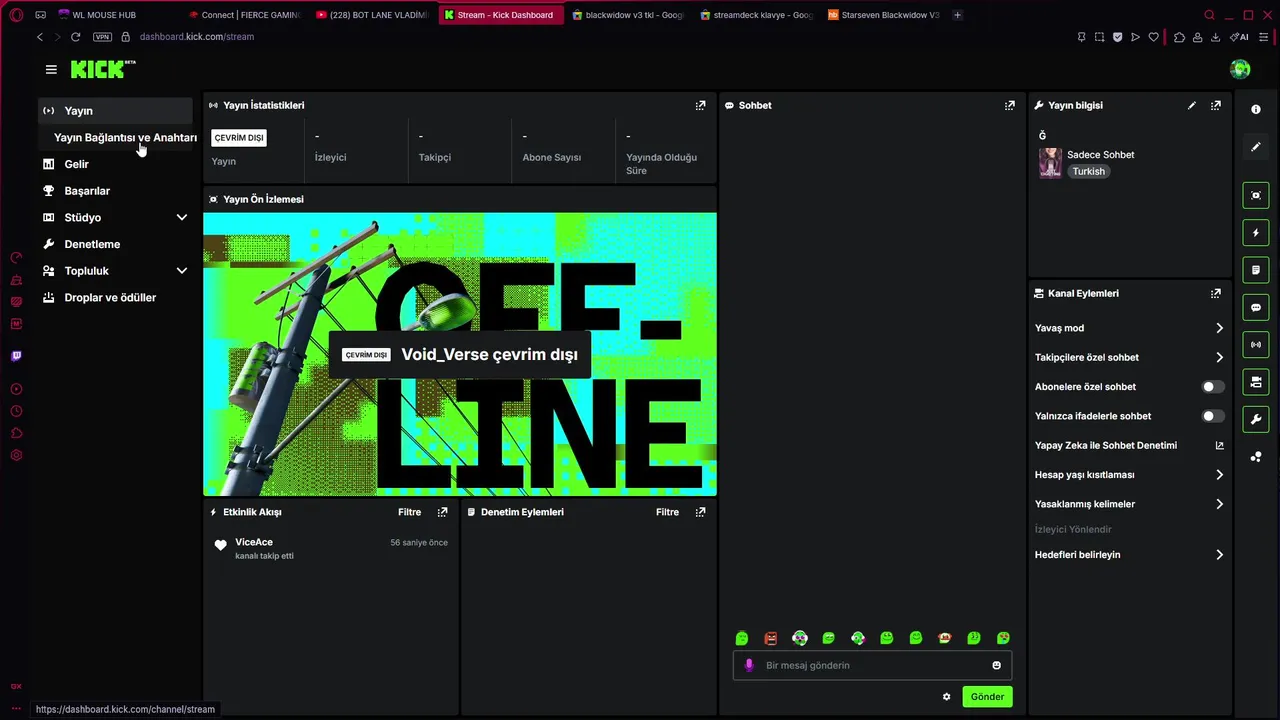Screen dimensions: 1280x720
Task: Pop out the Etkinlik Akışı panel
Action: 442,512
